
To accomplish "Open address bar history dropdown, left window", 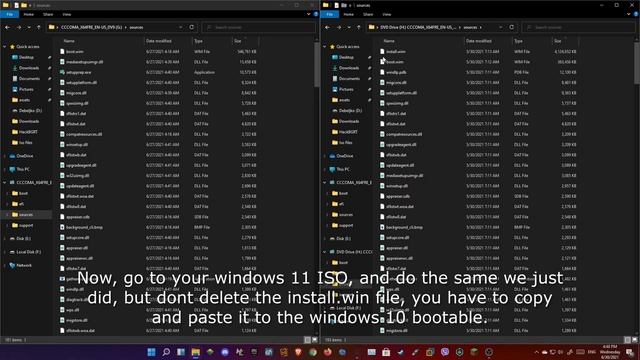I will (180, 27).
